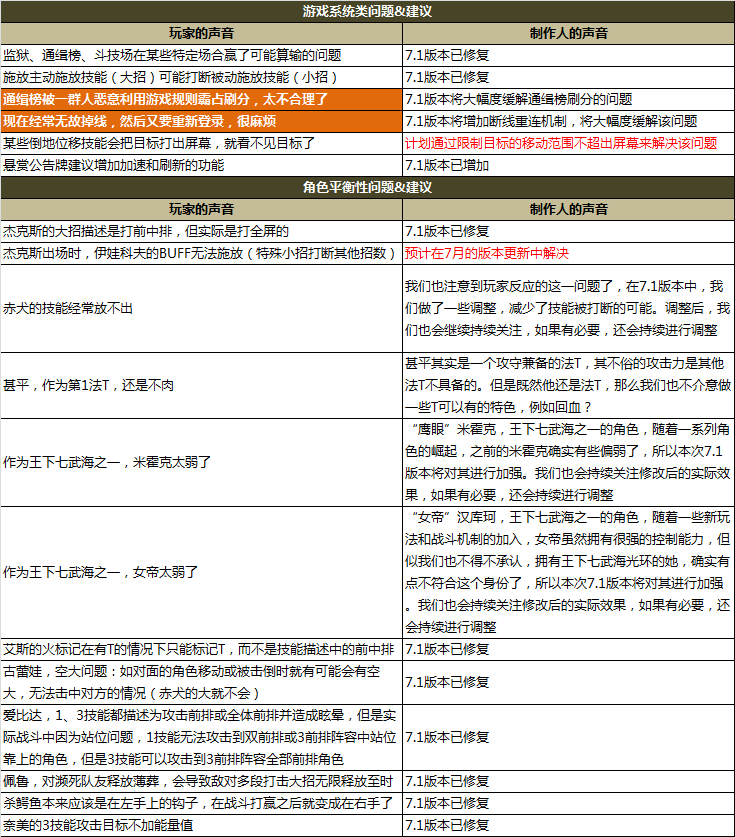Select the 杀鳄鱼 hook position cell
This screenshot has width=735, height=837.
click(x=198, y=803)
